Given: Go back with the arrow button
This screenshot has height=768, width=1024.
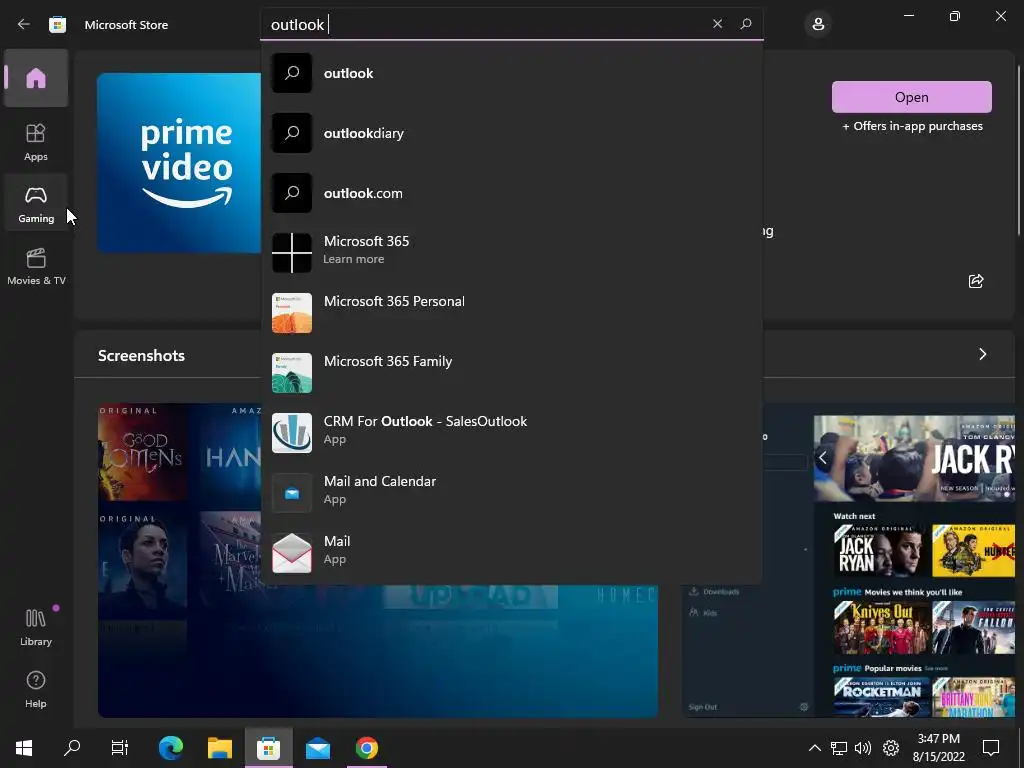Looking at the screenshot, I should [x=24, y=24].
